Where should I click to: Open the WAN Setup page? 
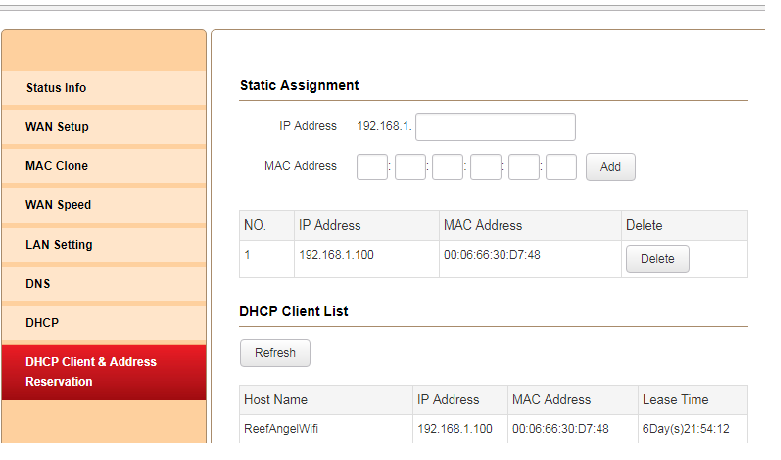(104, 127)
